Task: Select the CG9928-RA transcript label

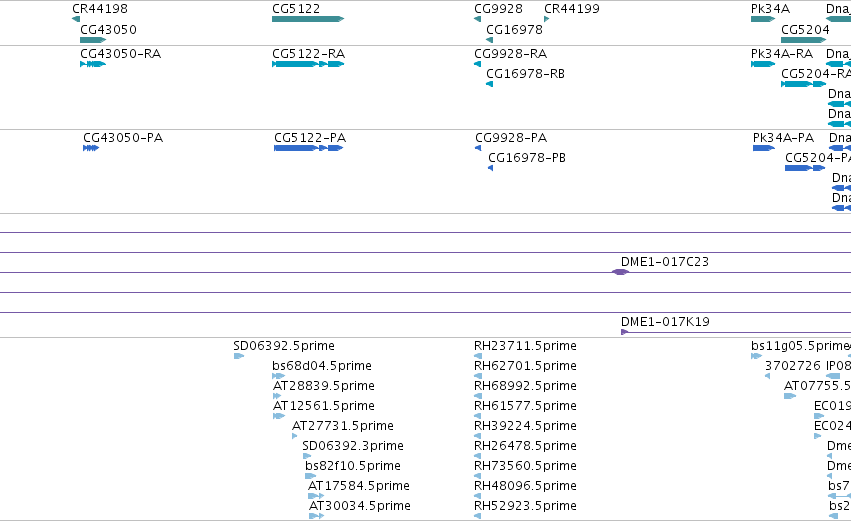Action: (x=510, y=54)
